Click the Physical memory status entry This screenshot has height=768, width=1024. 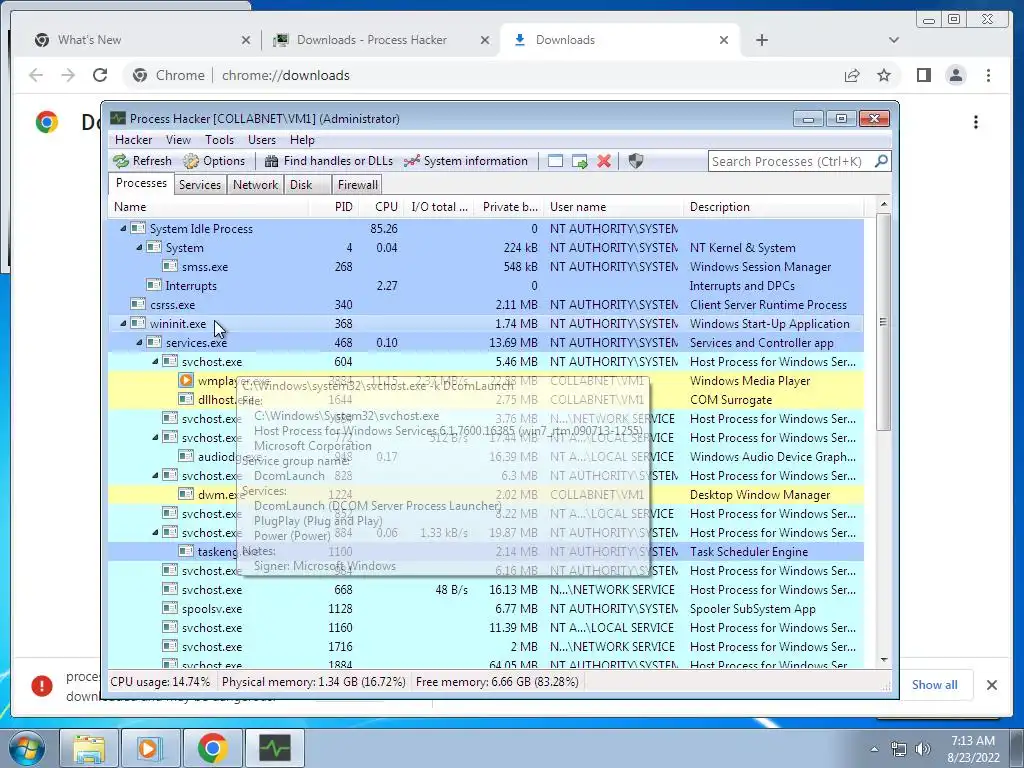coord(313,682)
